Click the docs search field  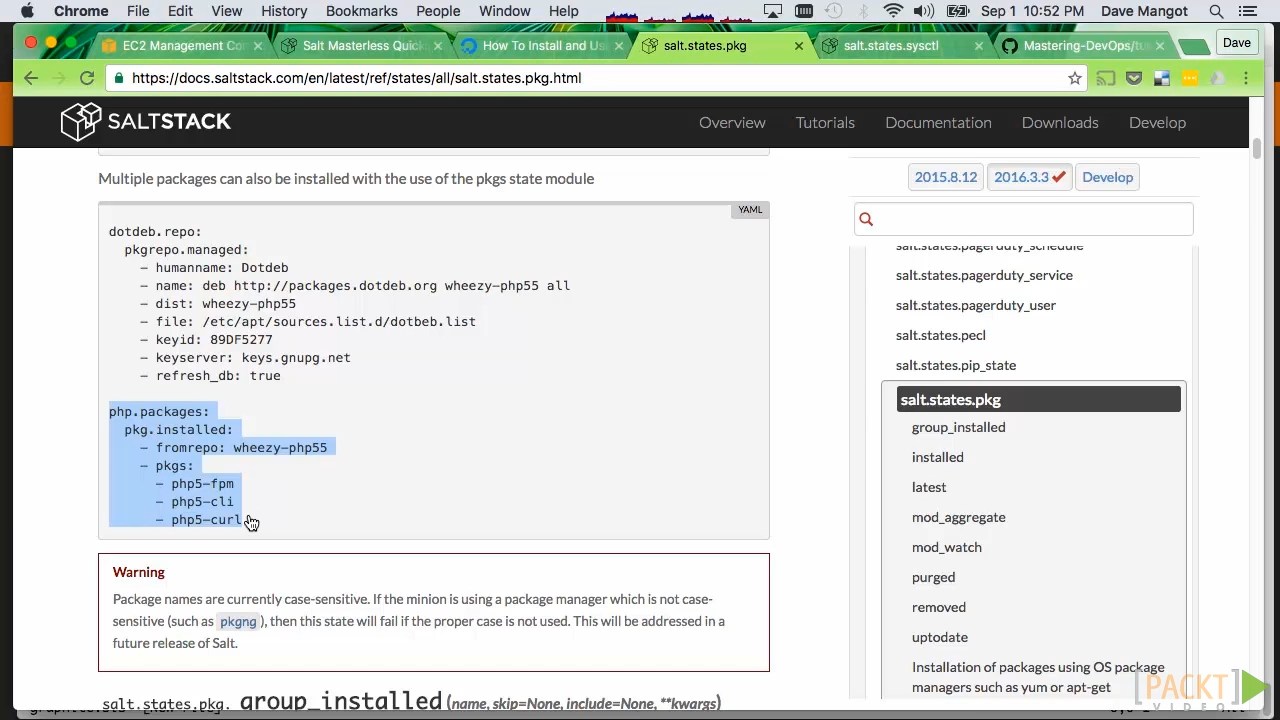tap(1023, 219)
